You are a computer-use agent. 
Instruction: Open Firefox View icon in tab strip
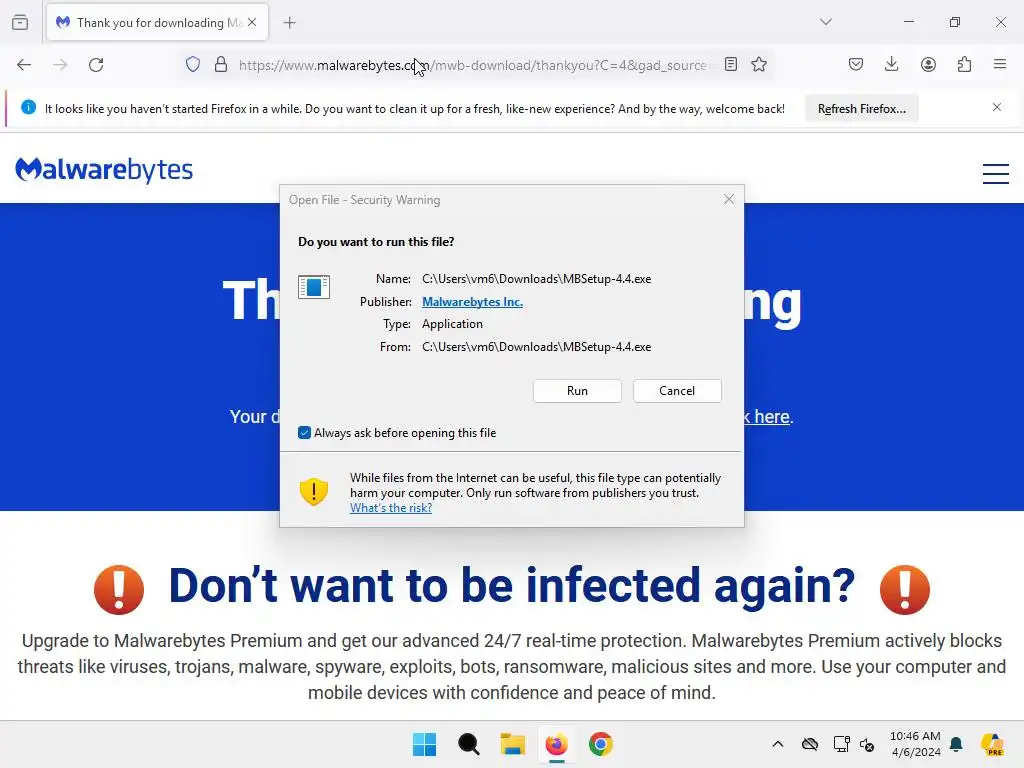coord(20,23)
